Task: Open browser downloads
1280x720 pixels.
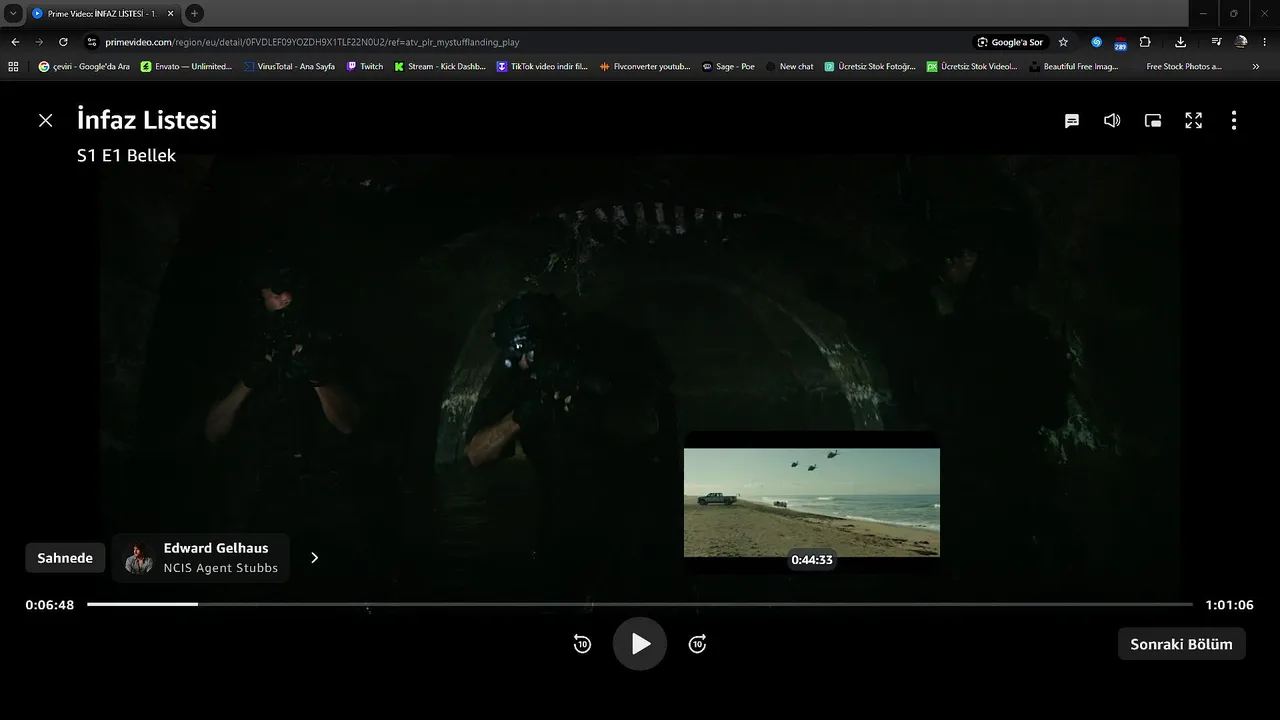Action: pos(1181,42)
